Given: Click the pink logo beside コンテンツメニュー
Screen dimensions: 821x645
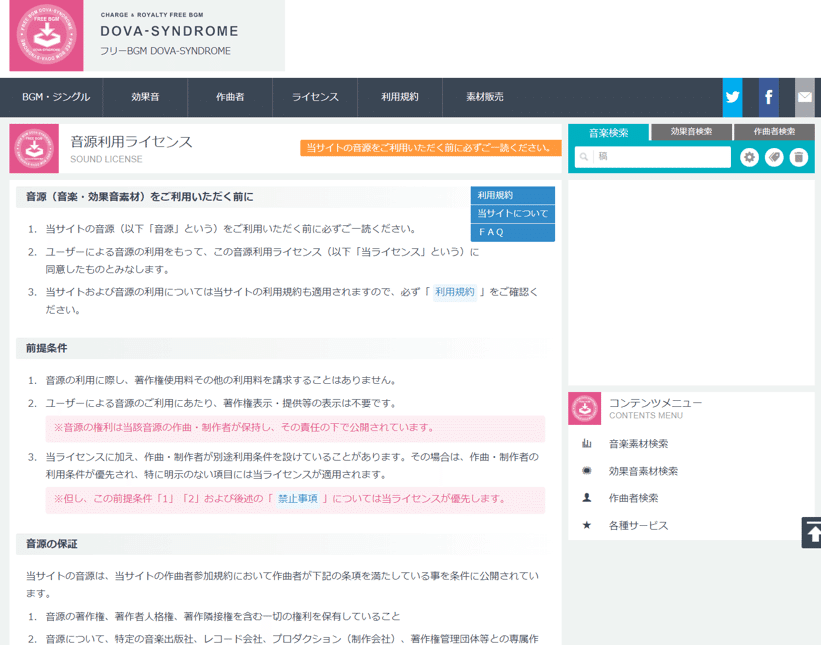Looking at the screenshot, I should (x=584, y=408).
